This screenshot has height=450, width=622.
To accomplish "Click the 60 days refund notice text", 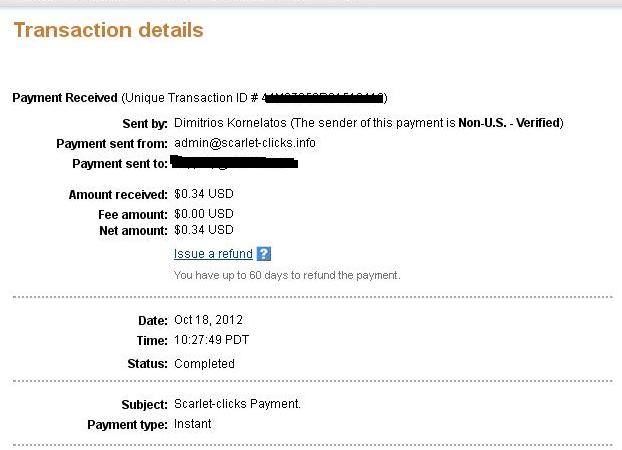I will [287, 275].
